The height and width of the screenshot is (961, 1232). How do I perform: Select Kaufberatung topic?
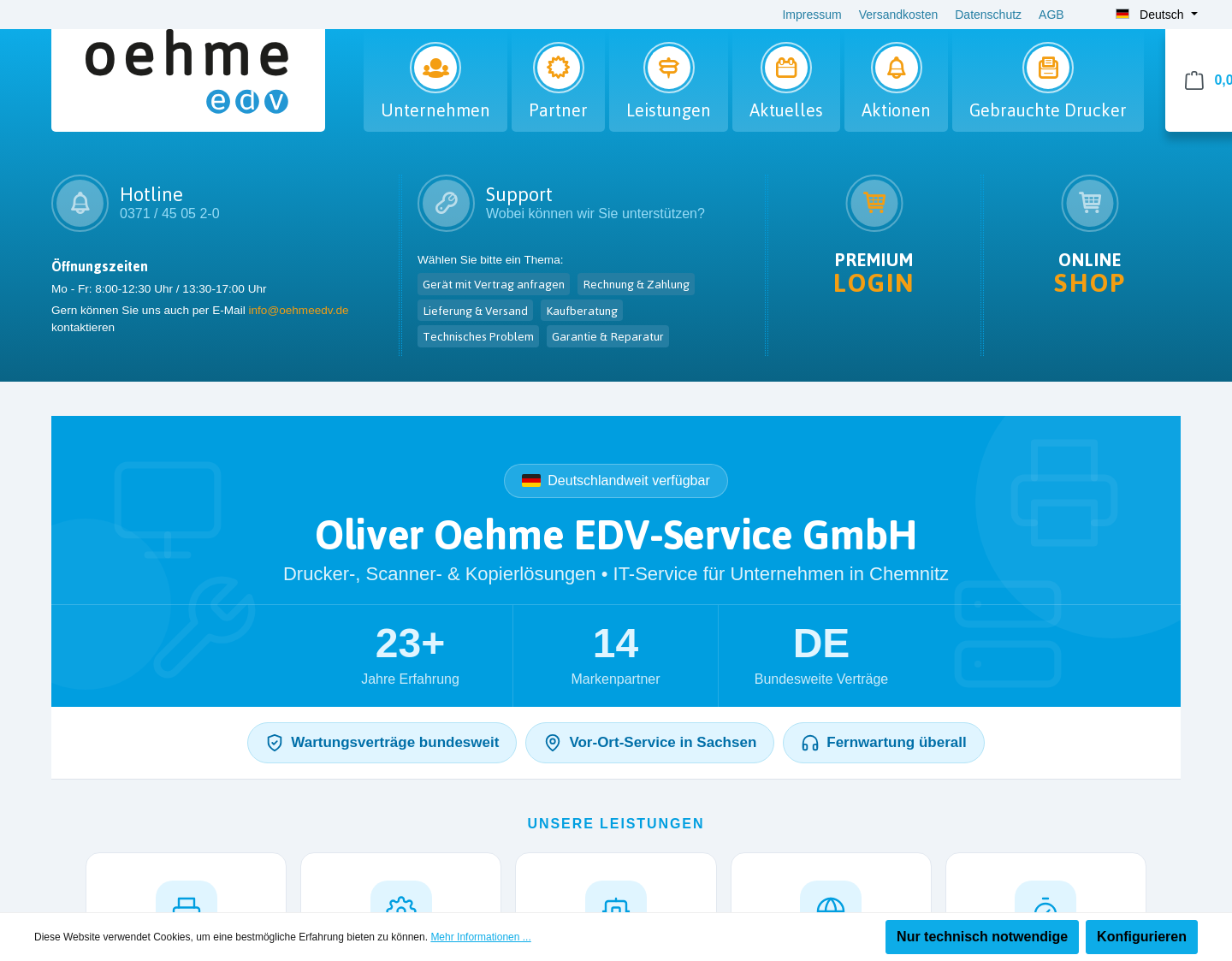click(582, 311)
